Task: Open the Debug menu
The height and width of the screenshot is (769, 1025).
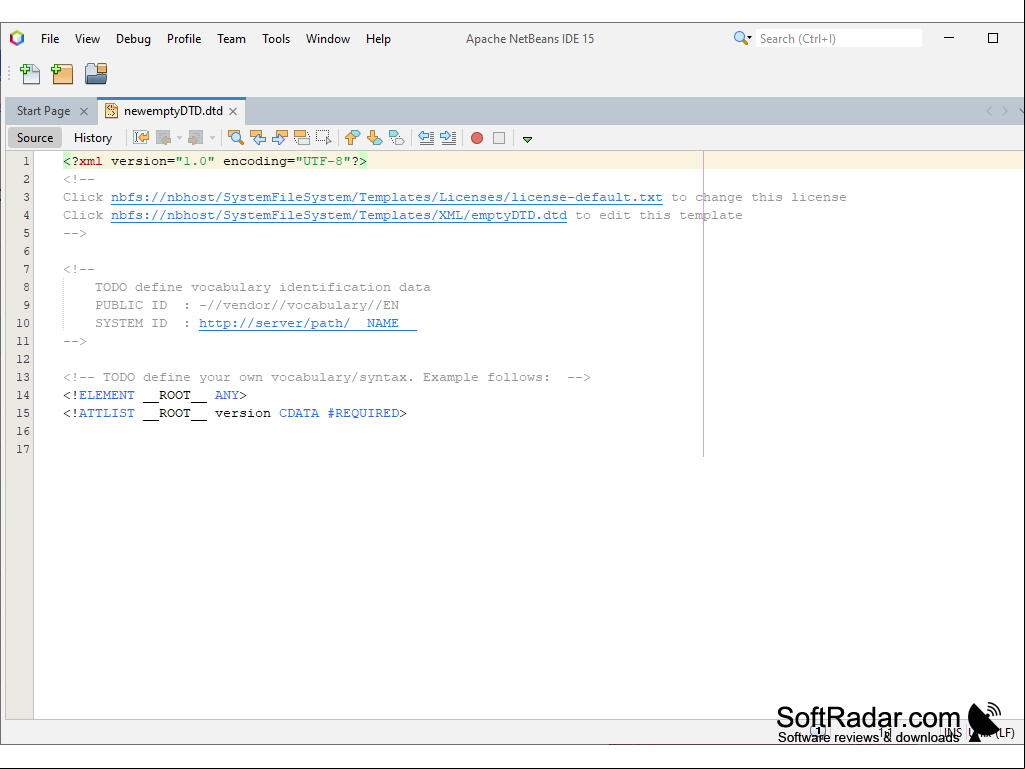Action: click(133, 39)
